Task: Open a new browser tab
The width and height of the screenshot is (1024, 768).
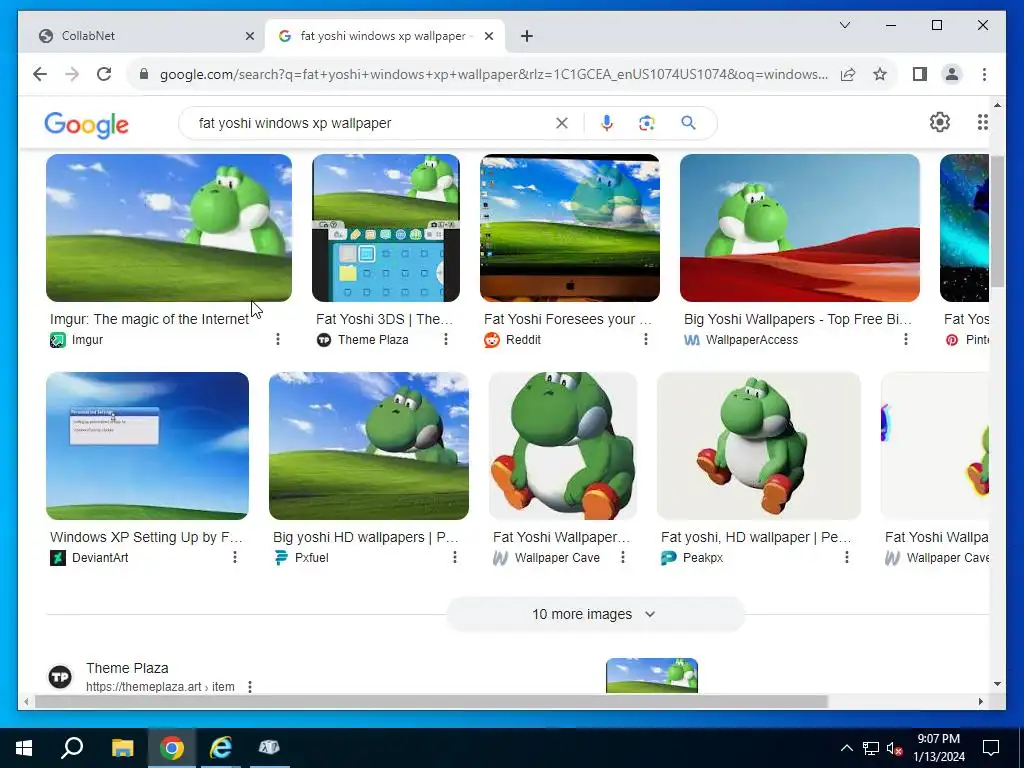Action: pos(526,36)
